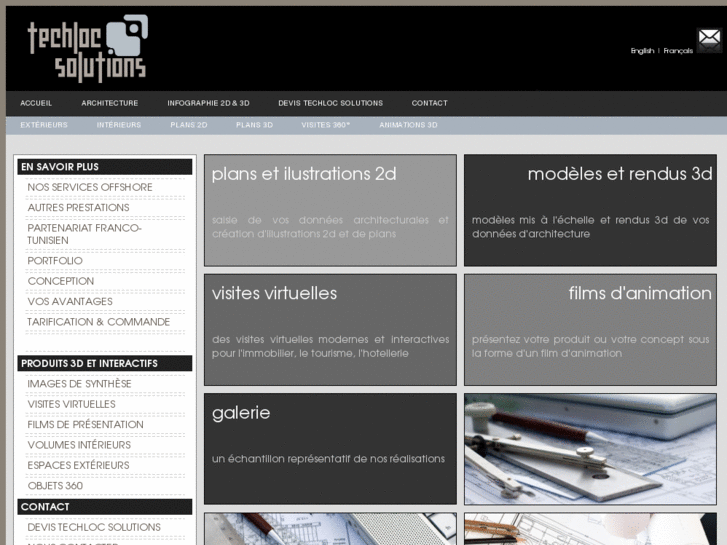Open Devis Techloc Solutions sidebar link

coord(94,527)
